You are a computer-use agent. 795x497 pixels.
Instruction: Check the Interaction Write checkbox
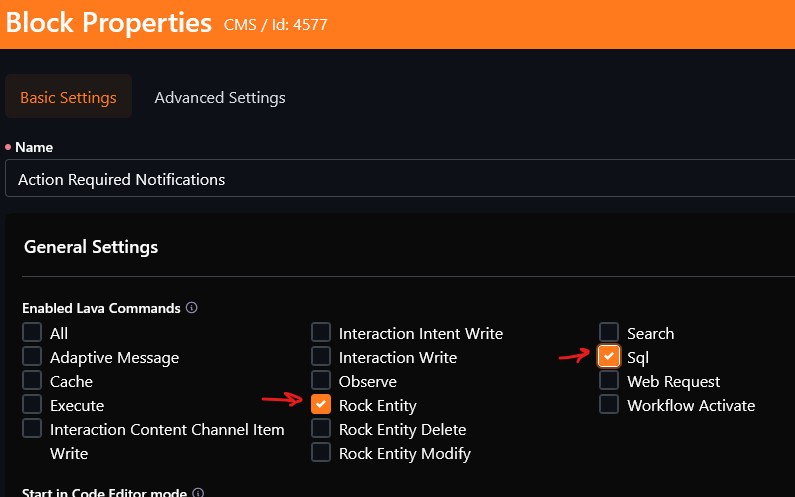[x=321, y=357]
